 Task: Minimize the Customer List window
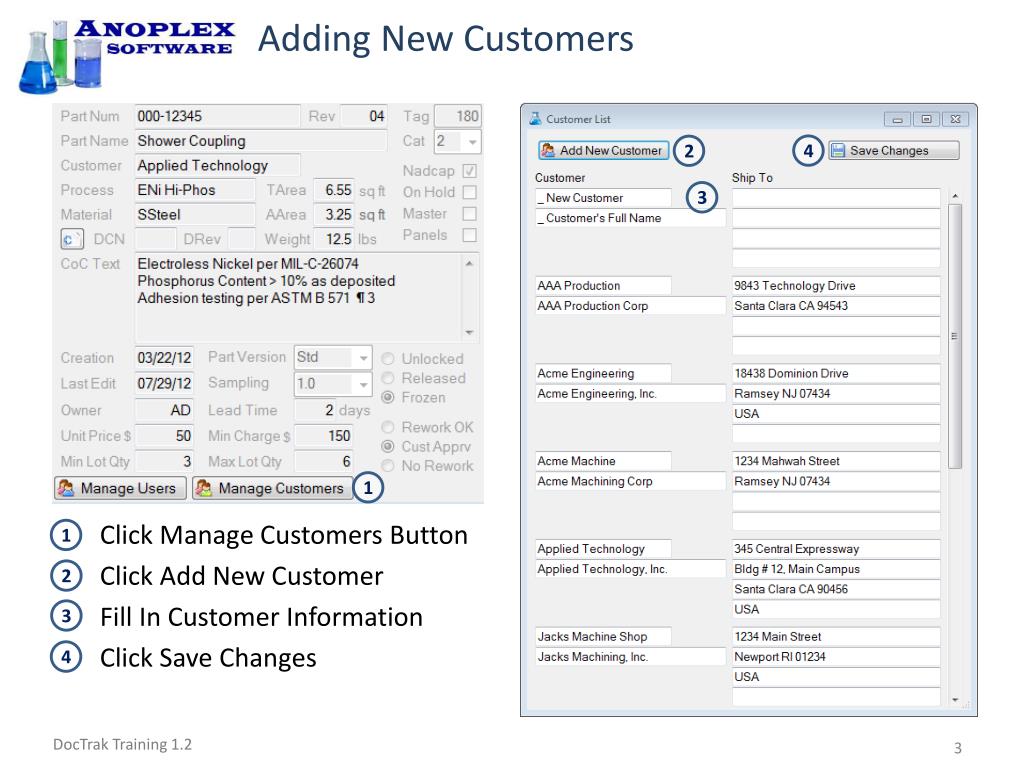pyautogui.click(x=897, y=120)
